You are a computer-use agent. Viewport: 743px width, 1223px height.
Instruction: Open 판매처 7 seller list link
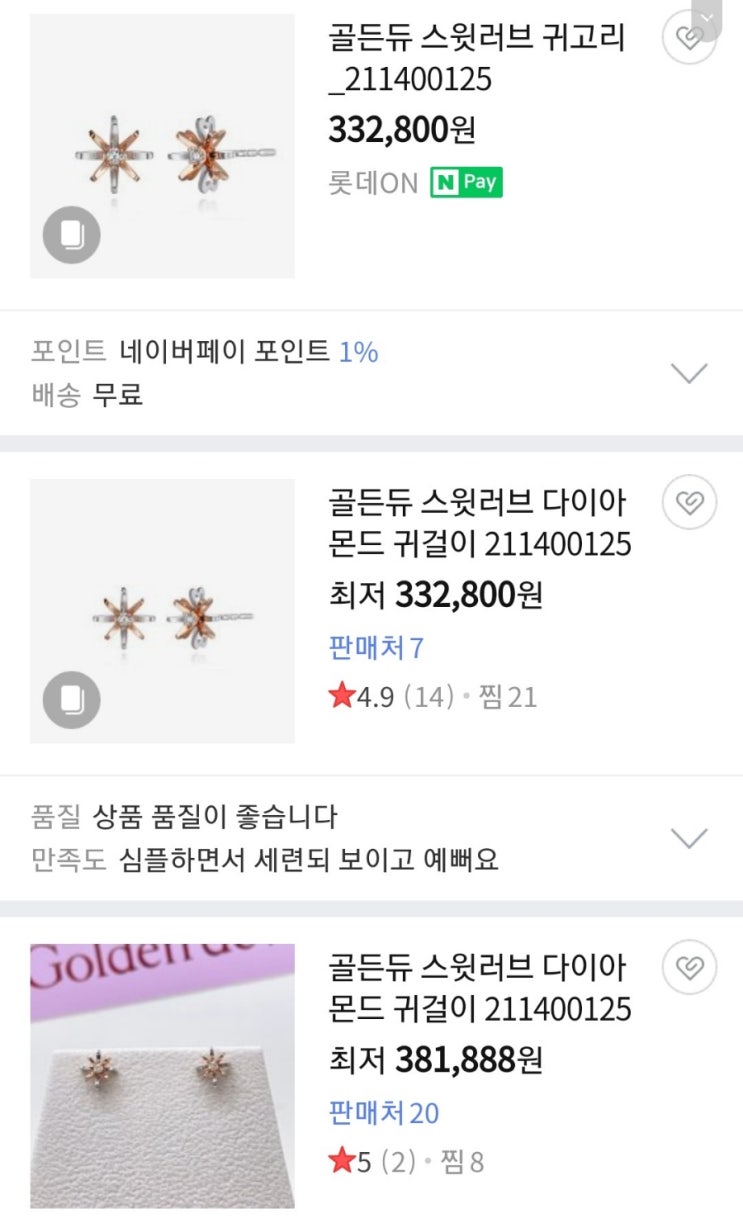(x=376, y=648)
